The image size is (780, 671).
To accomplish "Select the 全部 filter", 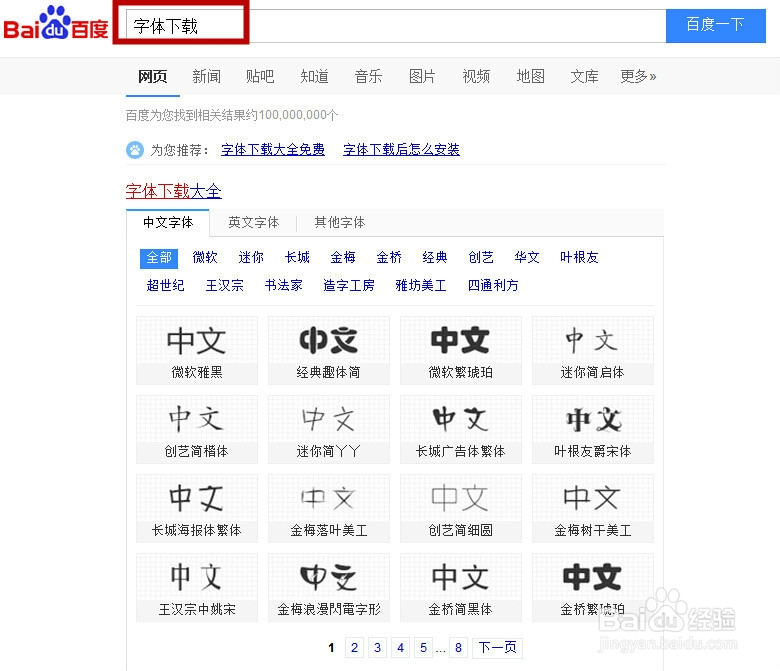I will 159,258.
